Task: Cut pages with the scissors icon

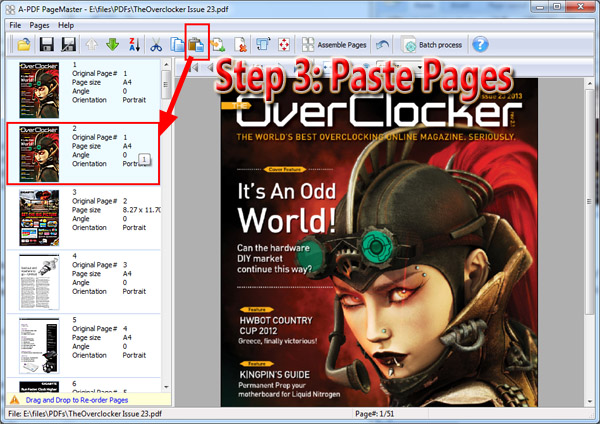Action: click(156, 45)
